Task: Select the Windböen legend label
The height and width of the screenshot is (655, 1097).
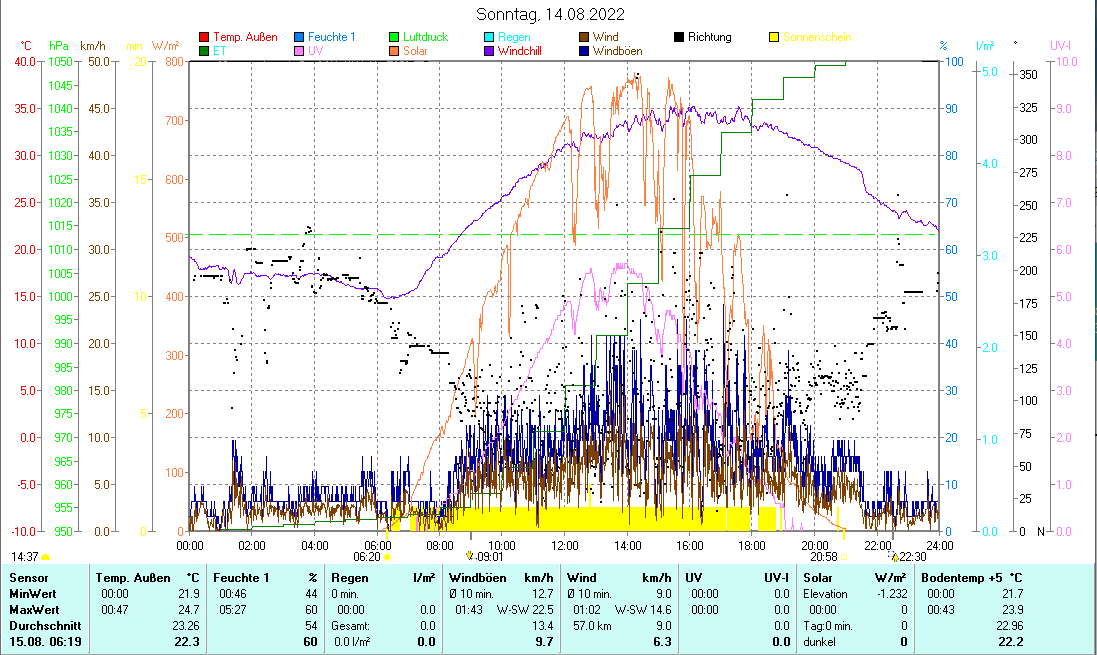Action: [617, 51]
